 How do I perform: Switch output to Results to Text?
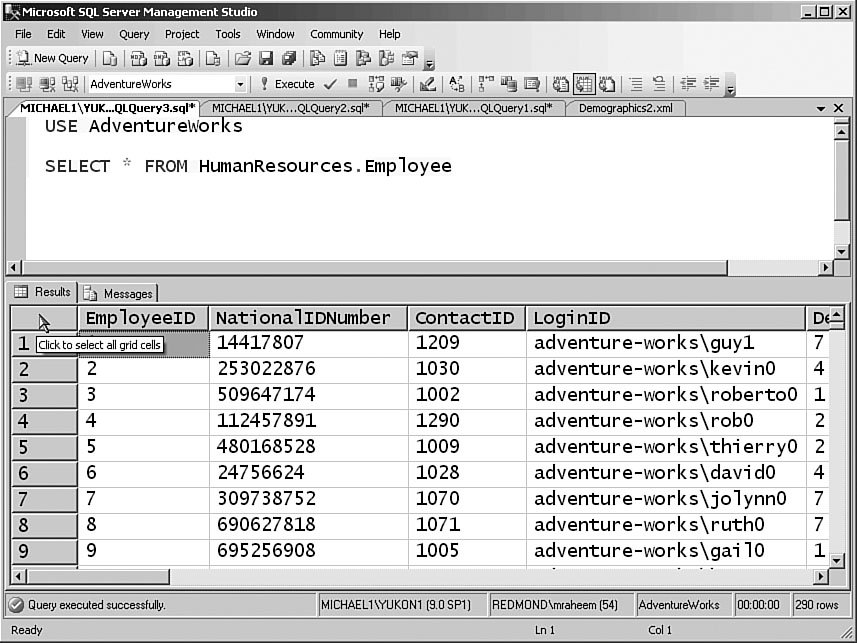pyautogui.click(x=561, y=84)
